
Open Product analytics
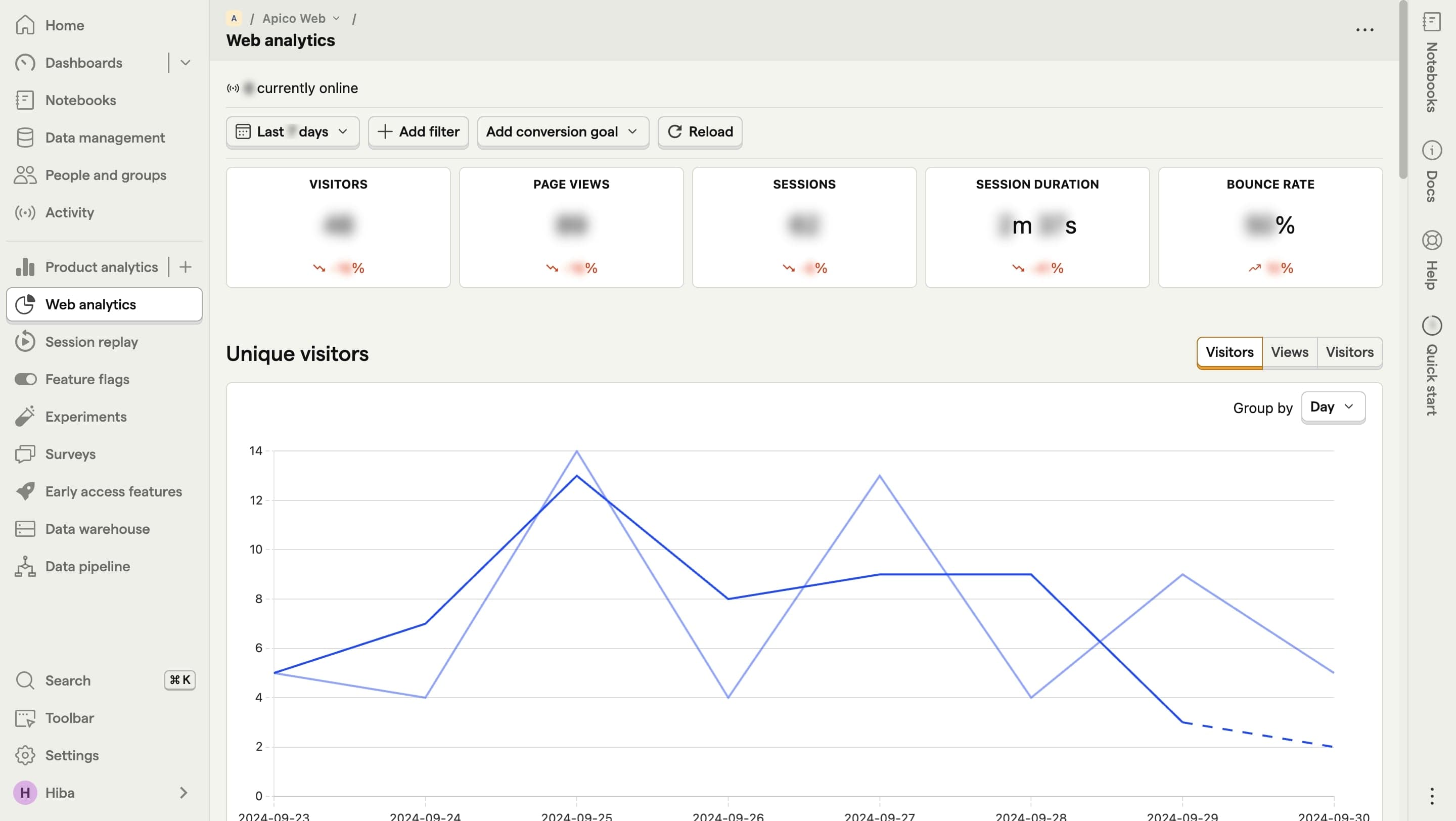click(86, 267)
